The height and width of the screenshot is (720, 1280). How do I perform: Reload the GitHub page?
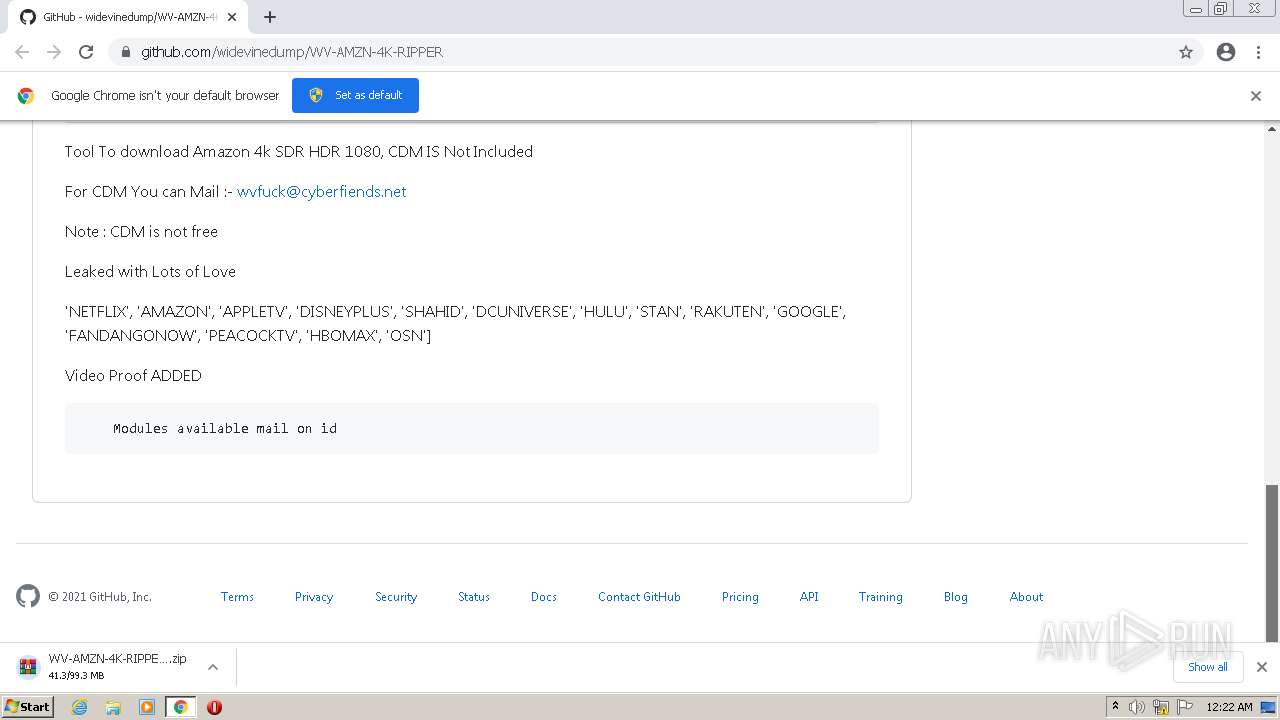click(x=86, y=52)
